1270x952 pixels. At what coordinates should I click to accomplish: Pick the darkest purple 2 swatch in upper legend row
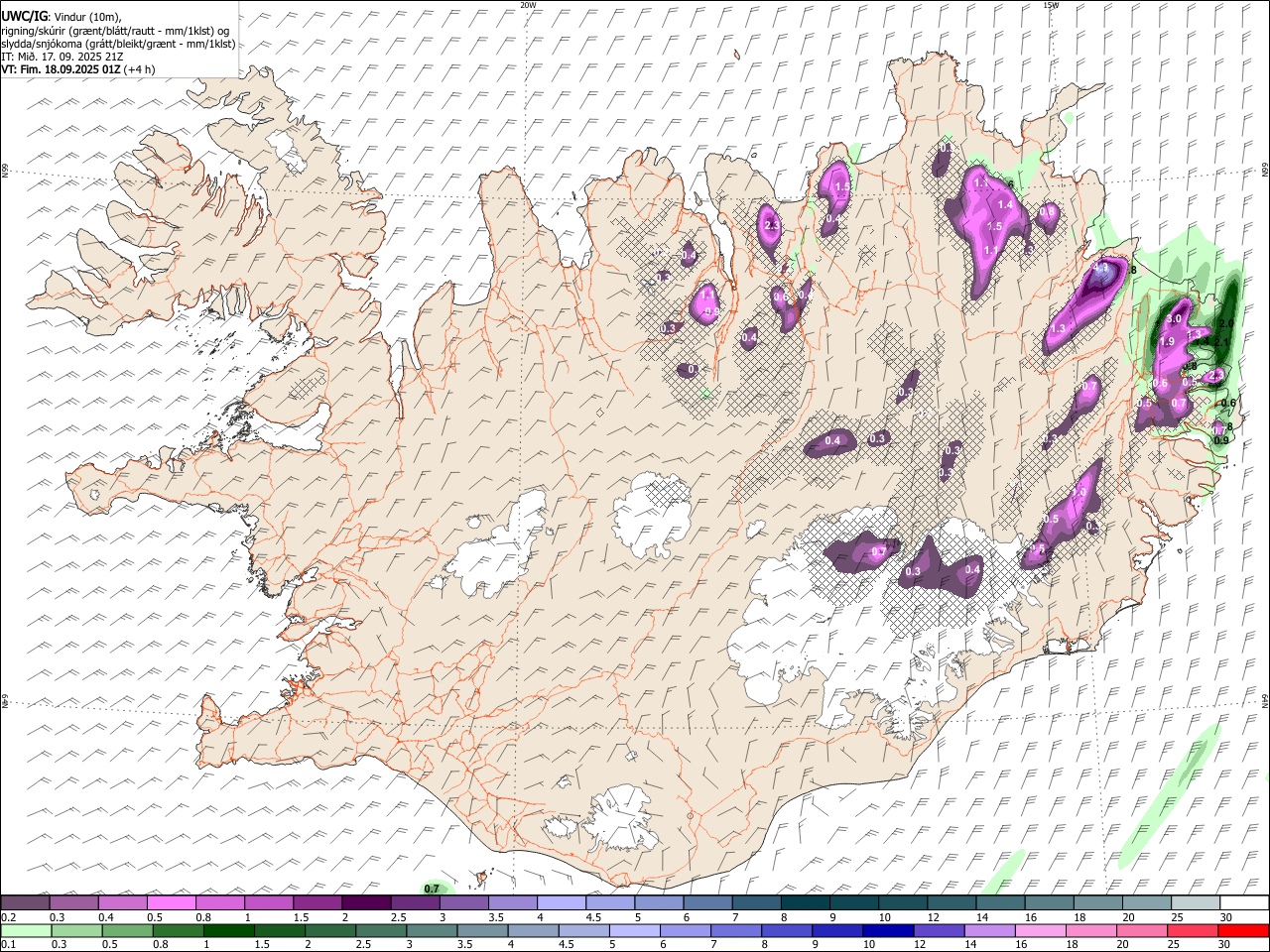(x=366, y=903)
